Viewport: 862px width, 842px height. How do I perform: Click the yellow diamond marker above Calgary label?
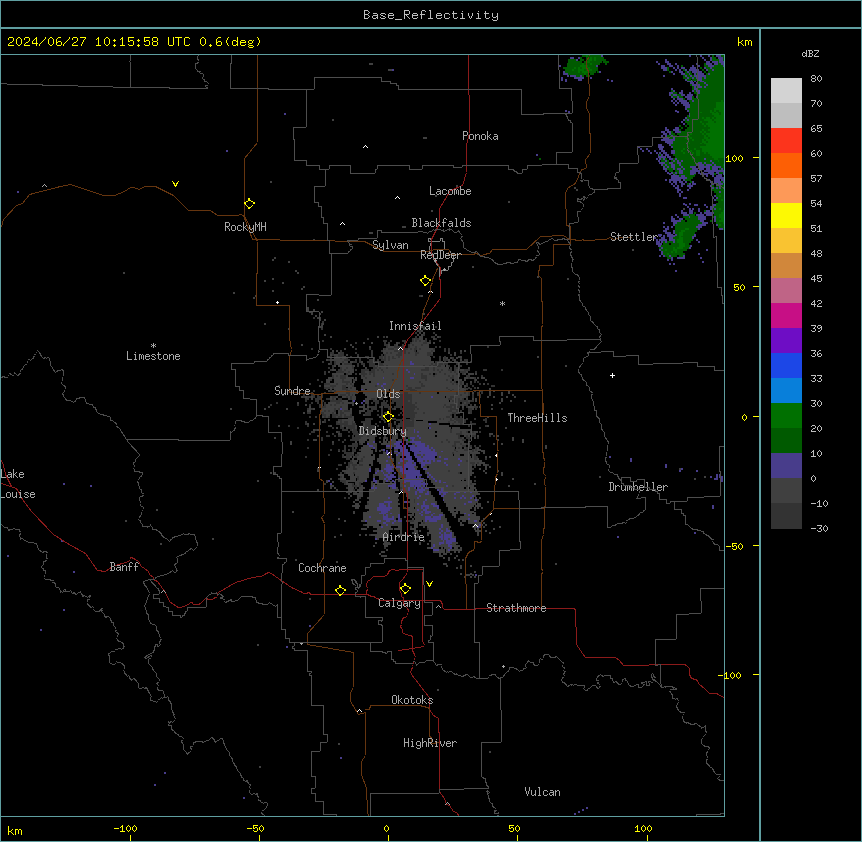[x=405, y=589]
